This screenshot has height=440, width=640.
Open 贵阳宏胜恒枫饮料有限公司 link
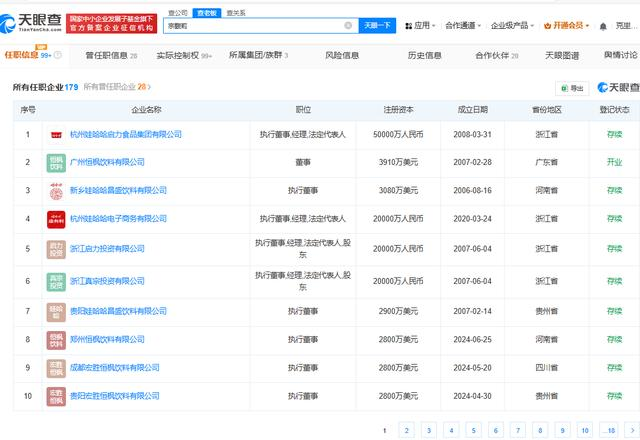pyautogui.click(x=115, y=396)
